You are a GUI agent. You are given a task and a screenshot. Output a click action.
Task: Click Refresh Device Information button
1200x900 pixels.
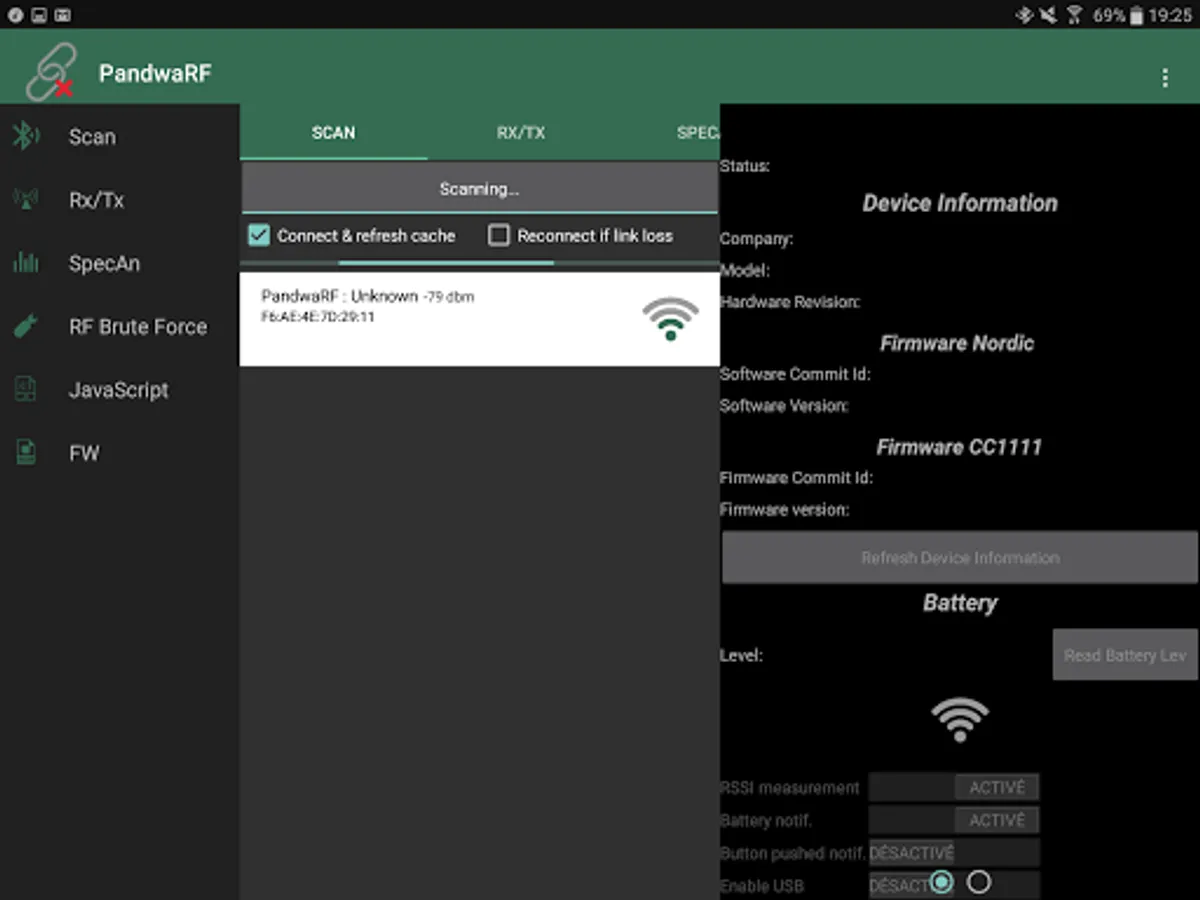[x=960, y=557]
